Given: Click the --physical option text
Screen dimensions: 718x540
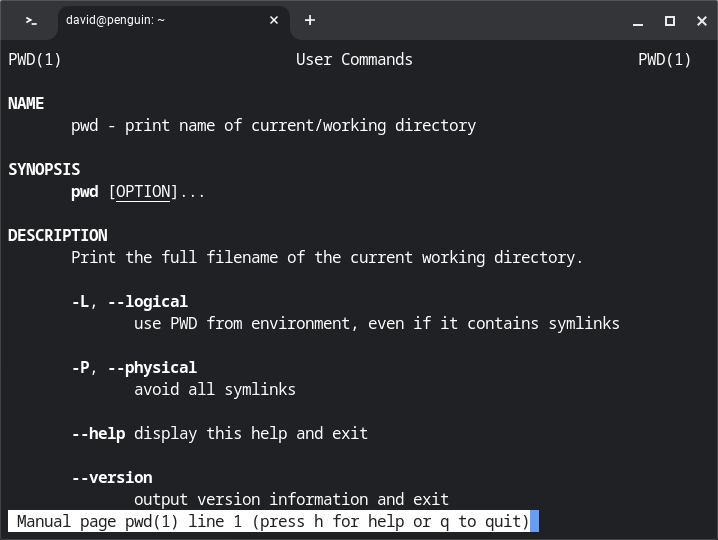Looking at the screenshot, I should pos(152,368).
